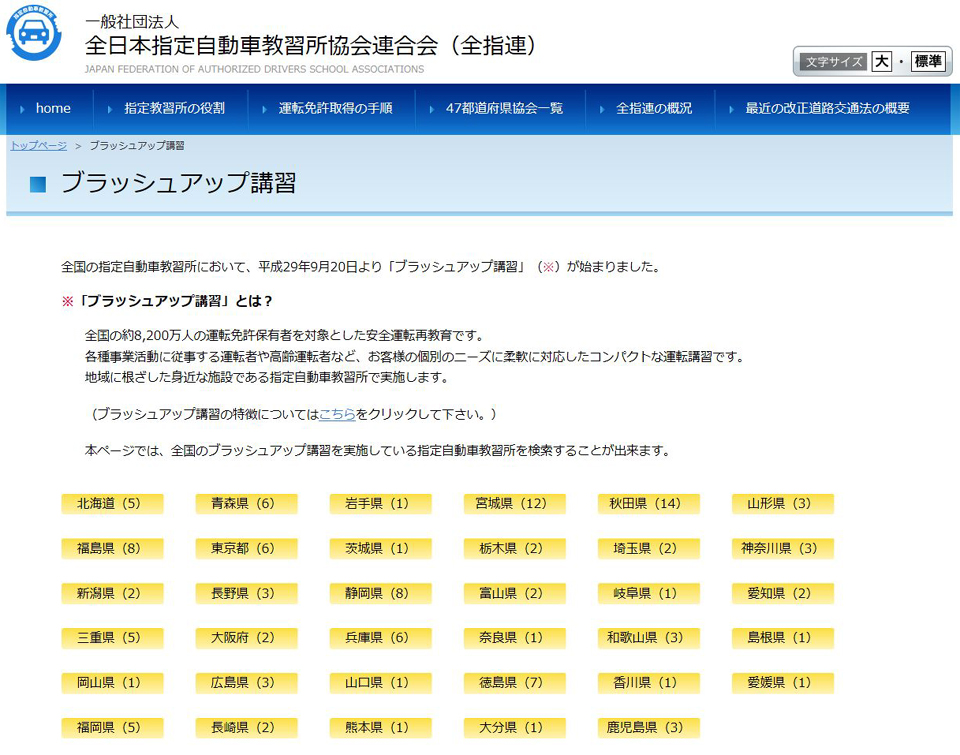Choose 宮城県 (12) prefecture button
Screen dimensions: 960x755
tap(514, 504)
